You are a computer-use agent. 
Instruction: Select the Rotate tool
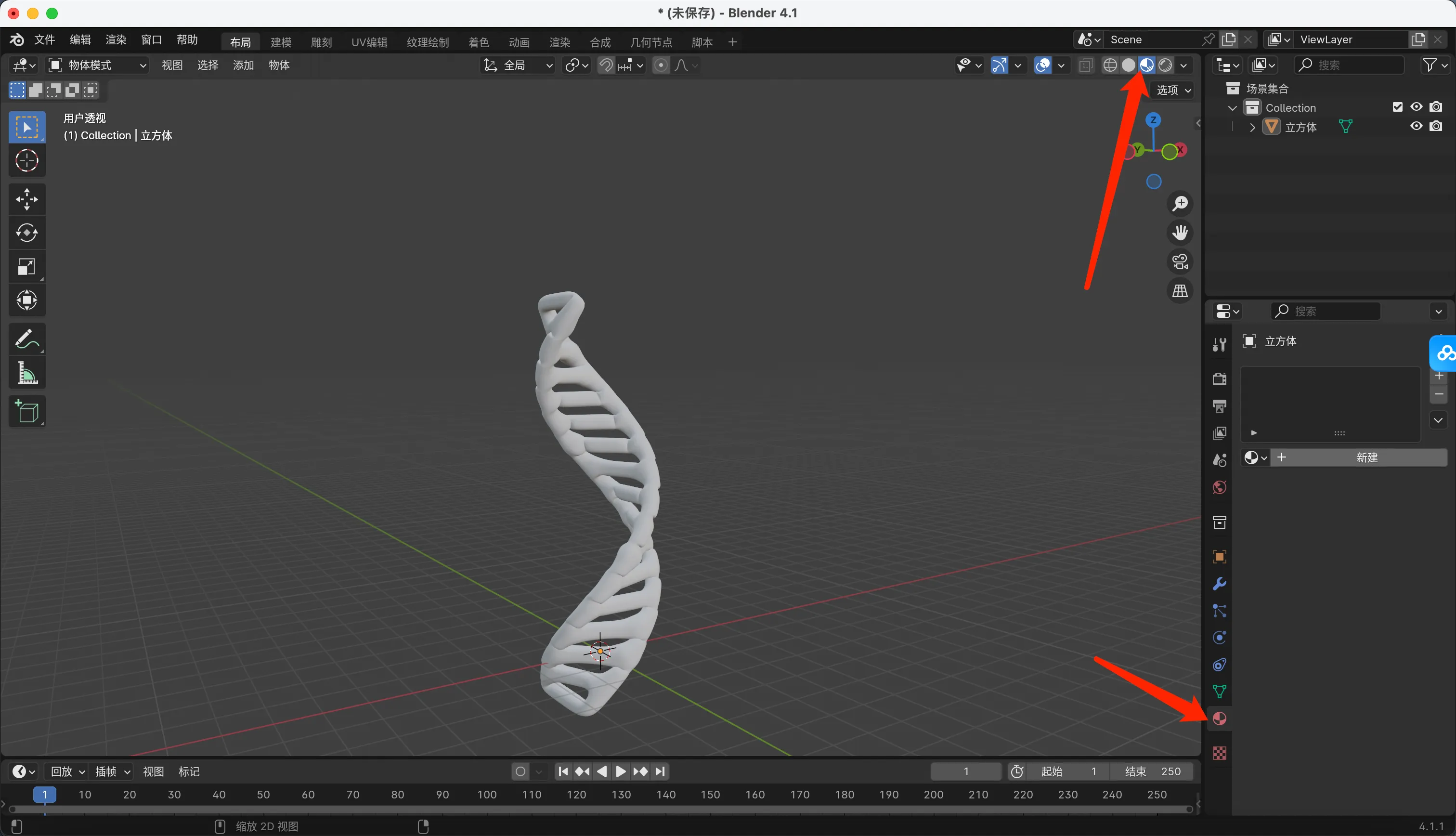point(26,233)
